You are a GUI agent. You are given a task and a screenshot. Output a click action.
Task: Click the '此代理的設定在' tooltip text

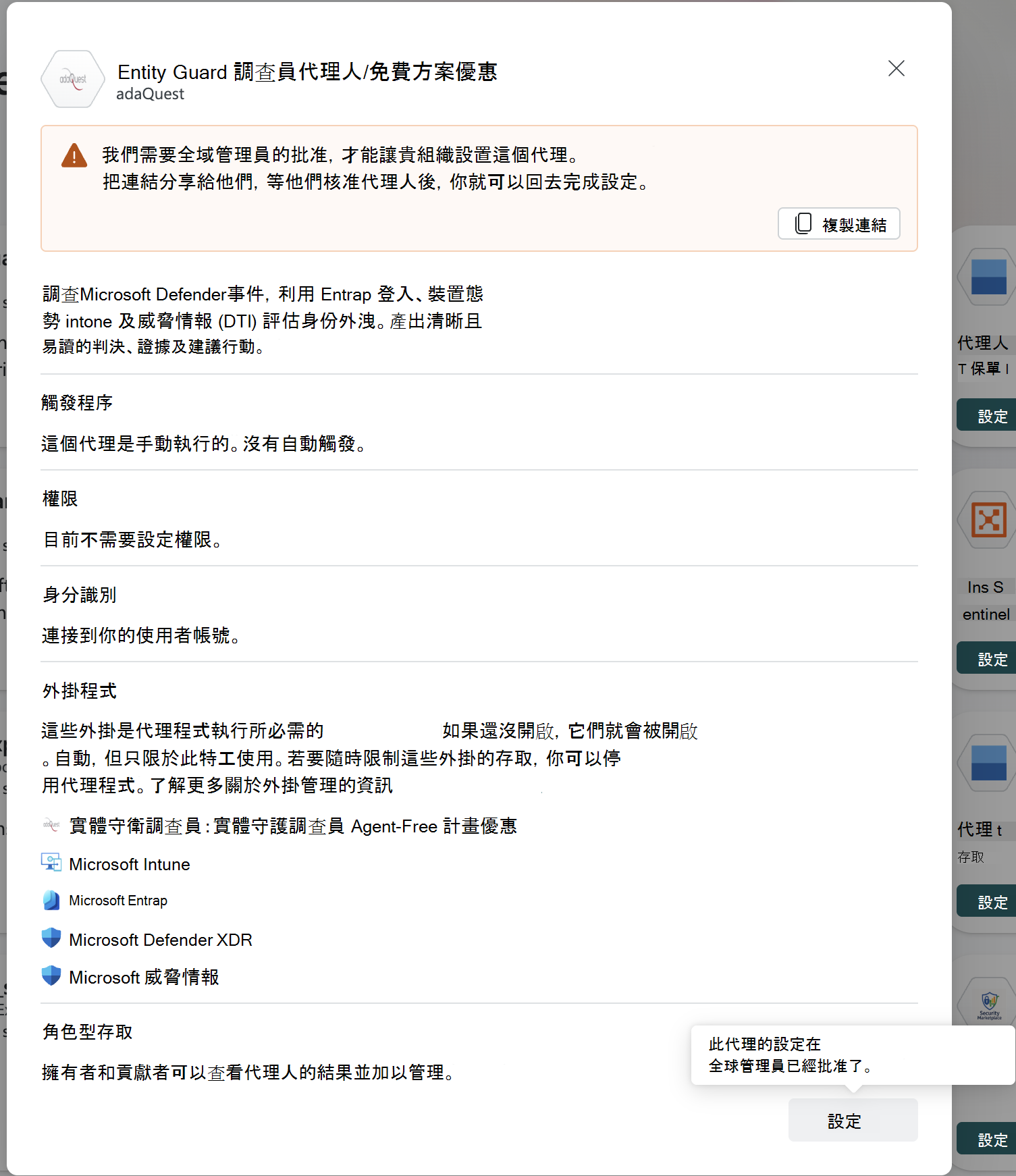point(764,1044)
